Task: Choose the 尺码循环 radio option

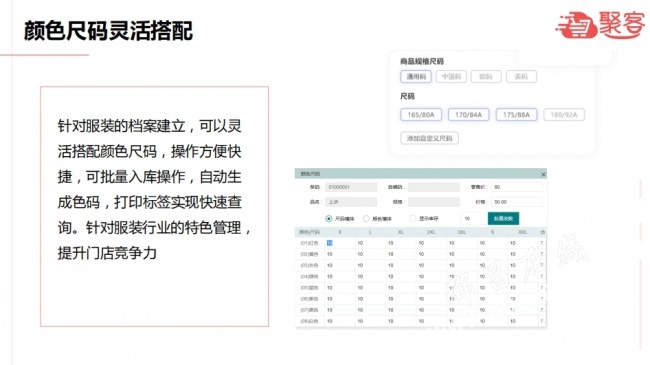Action: (x=329, y=219)
